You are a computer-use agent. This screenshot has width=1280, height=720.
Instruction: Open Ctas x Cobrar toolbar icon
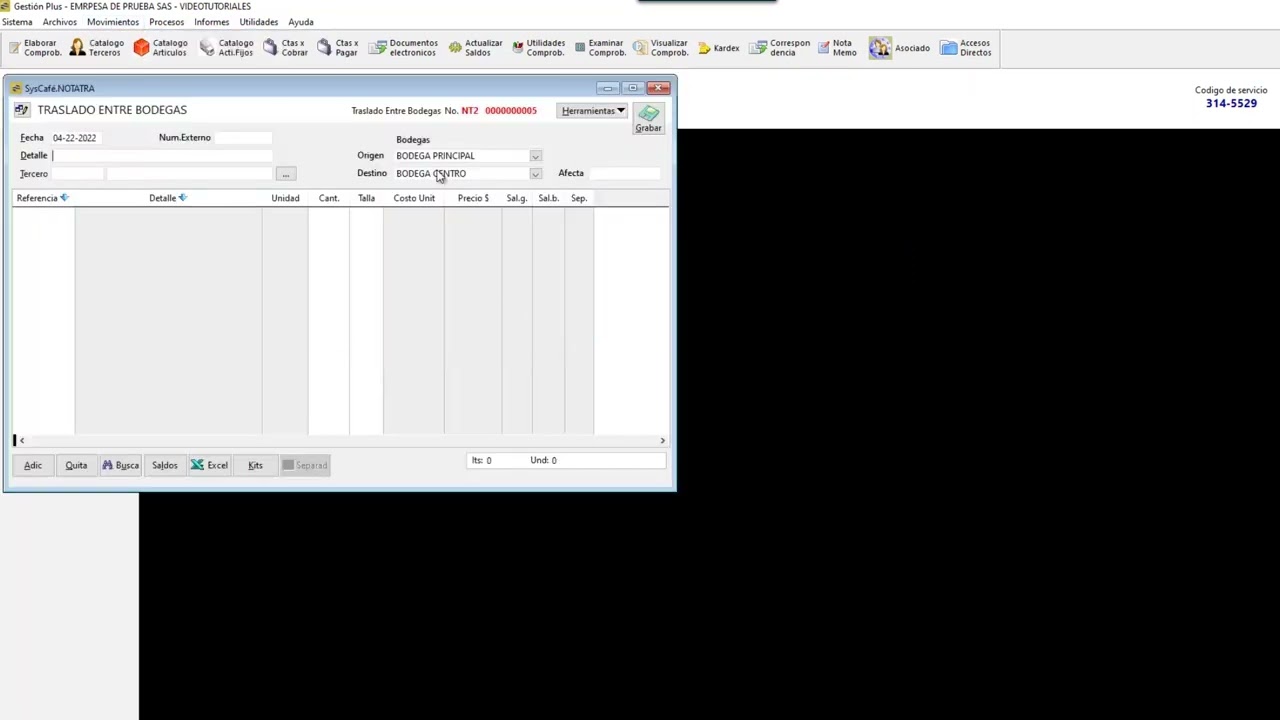[286, 48]
